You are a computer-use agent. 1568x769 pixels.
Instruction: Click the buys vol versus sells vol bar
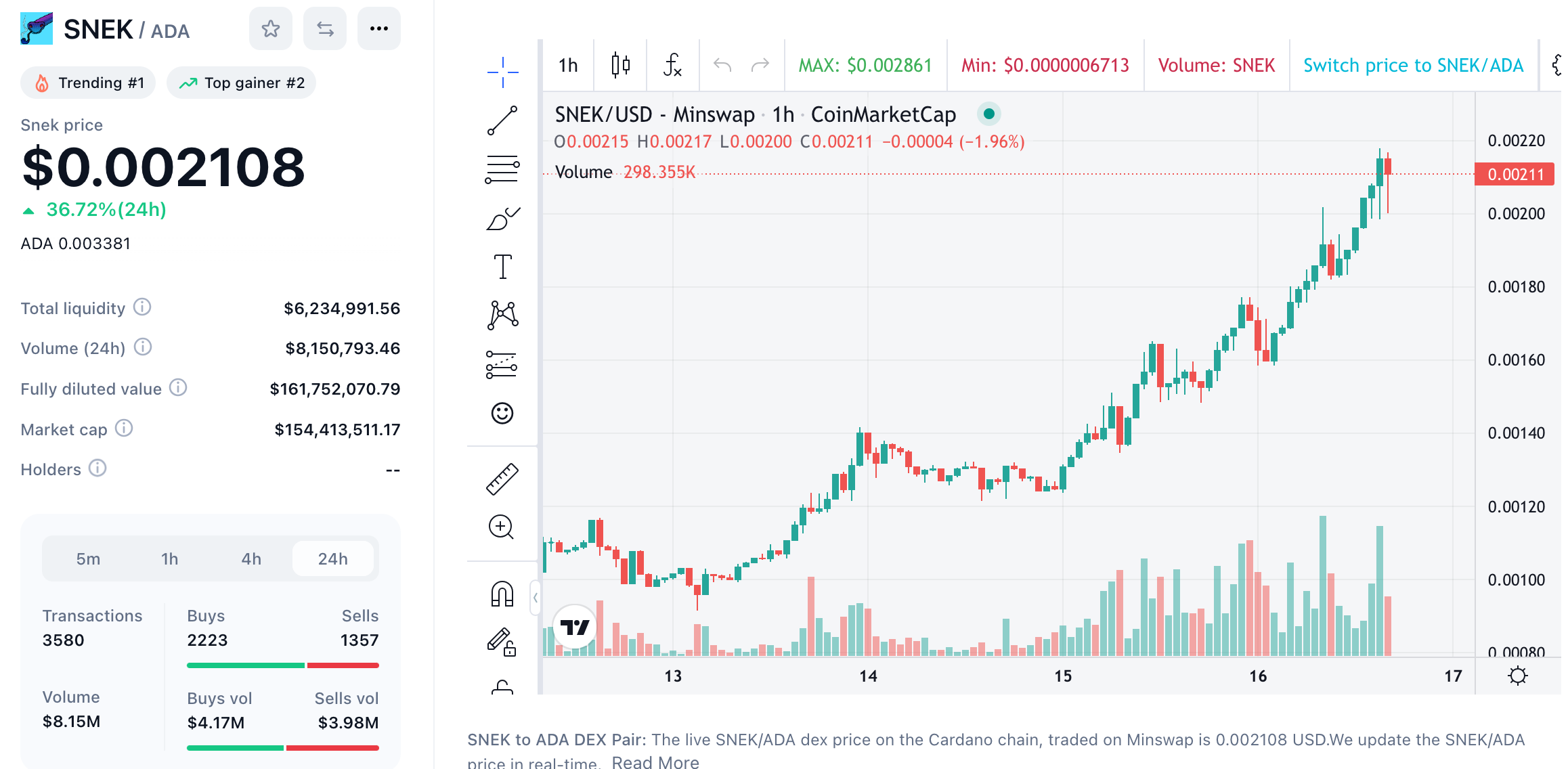click(283, 748)
